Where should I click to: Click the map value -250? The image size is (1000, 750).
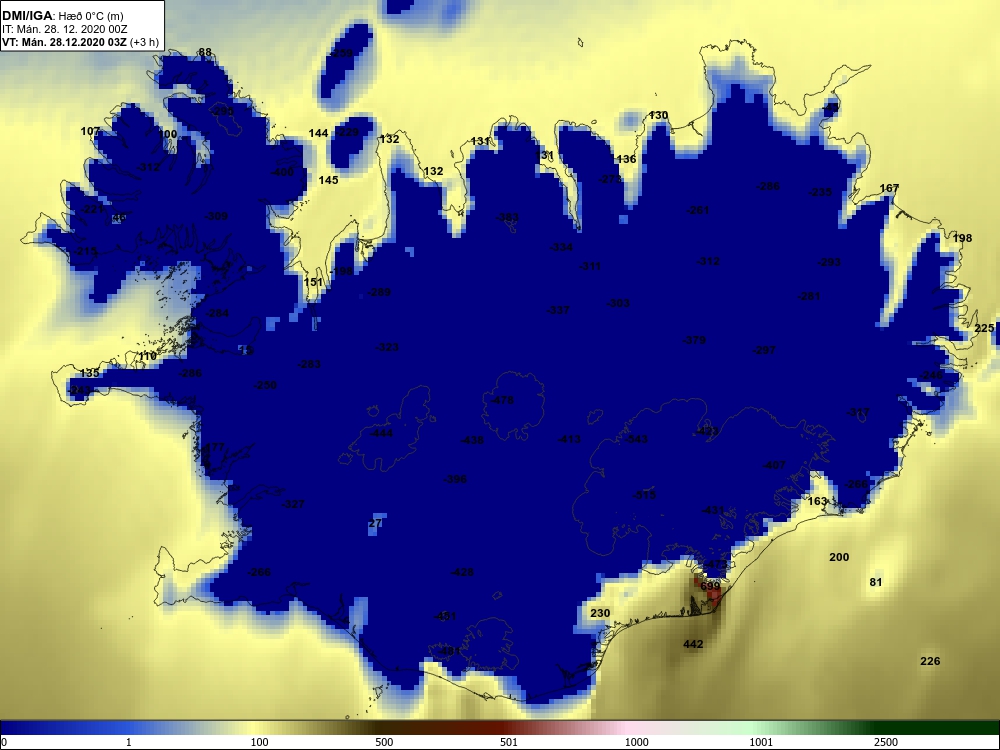pyautogui.click(x=265, y=385)
